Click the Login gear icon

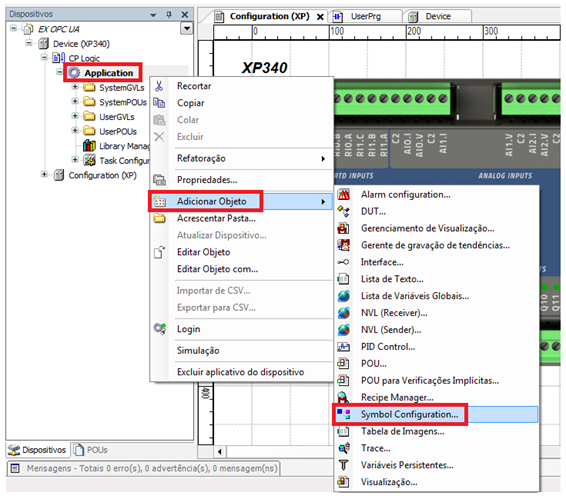[x=159, y=329]
